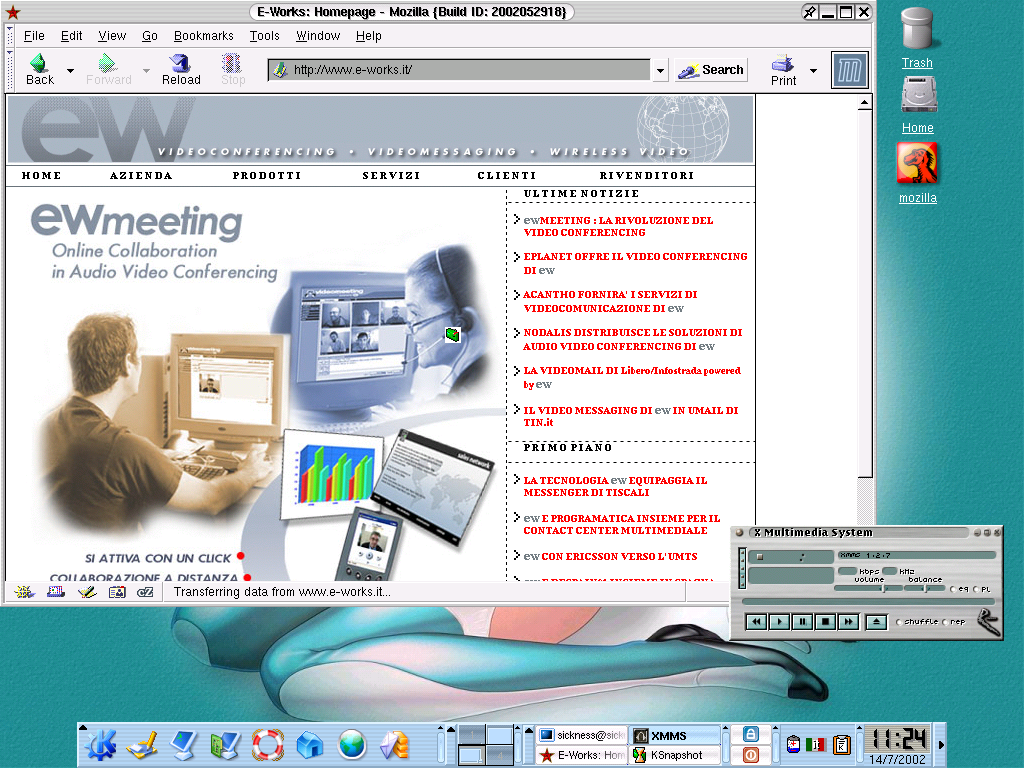Viewport: 1024px width, 768px height.
Task: Open Address Book icon in status bar
Action: point(117,592)
